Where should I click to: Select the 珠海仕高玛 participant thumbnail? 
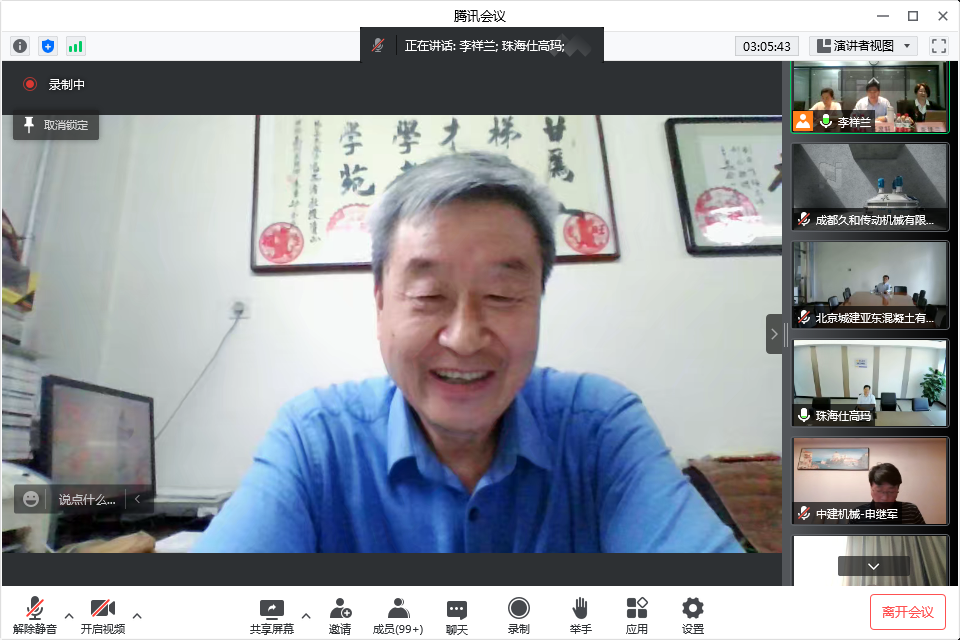coord(869,382)
